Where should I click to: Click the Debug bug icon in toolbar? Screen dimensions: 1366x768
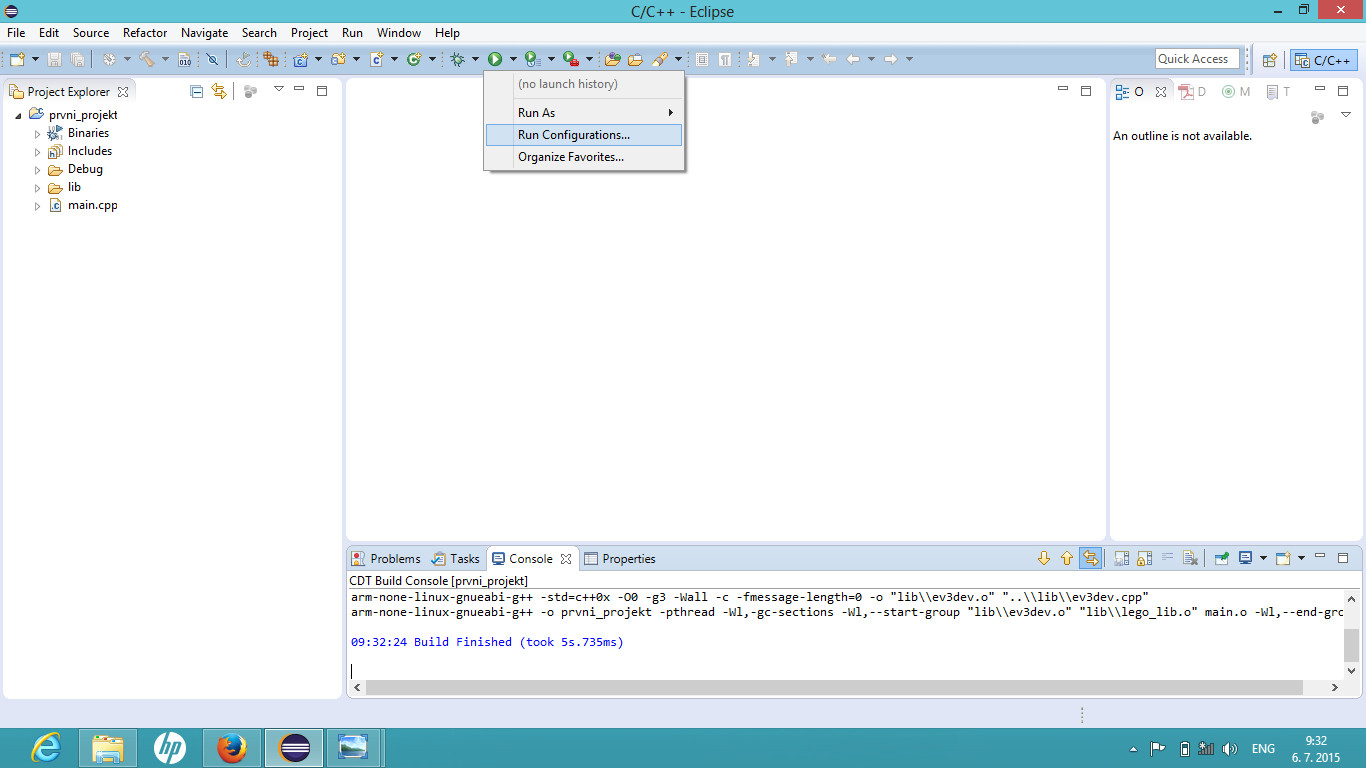[x=457, y=60]
